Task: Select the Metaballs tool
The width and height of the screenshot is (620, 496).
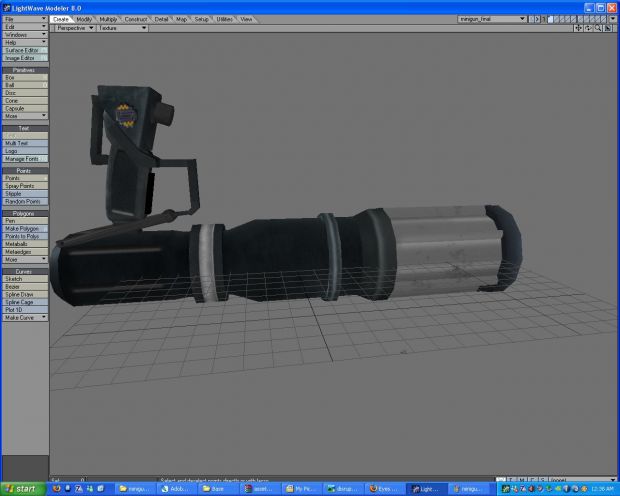Action: tap(25, 244)
